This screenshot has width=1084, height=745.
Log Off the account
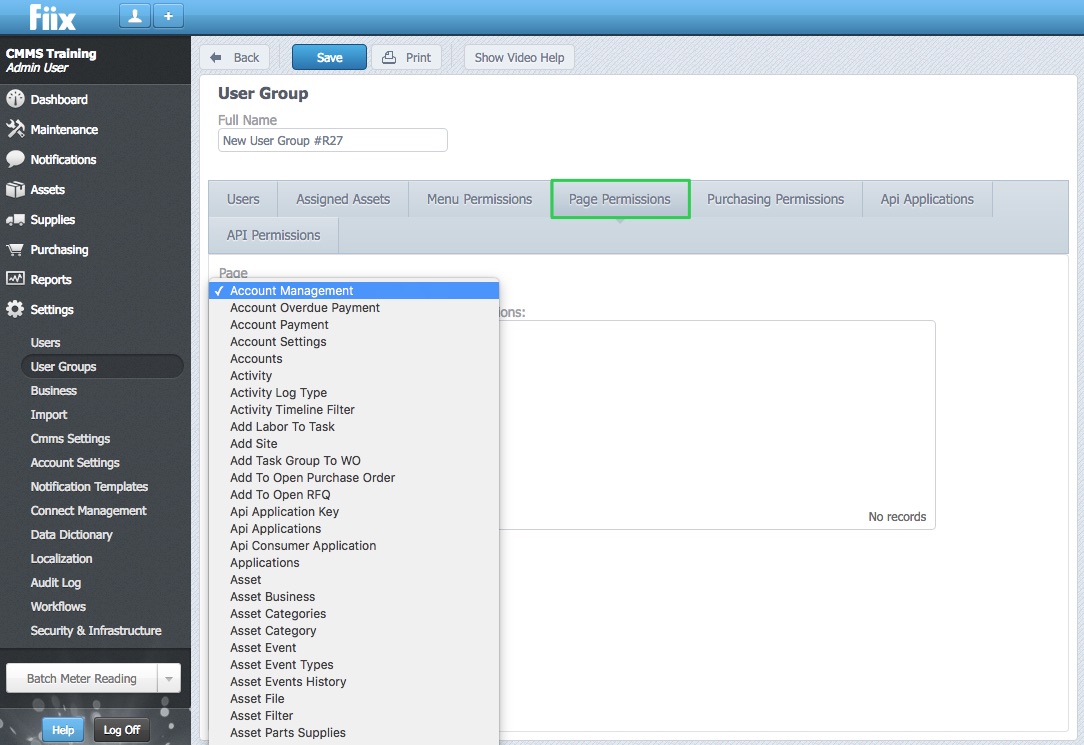(122, 730)
